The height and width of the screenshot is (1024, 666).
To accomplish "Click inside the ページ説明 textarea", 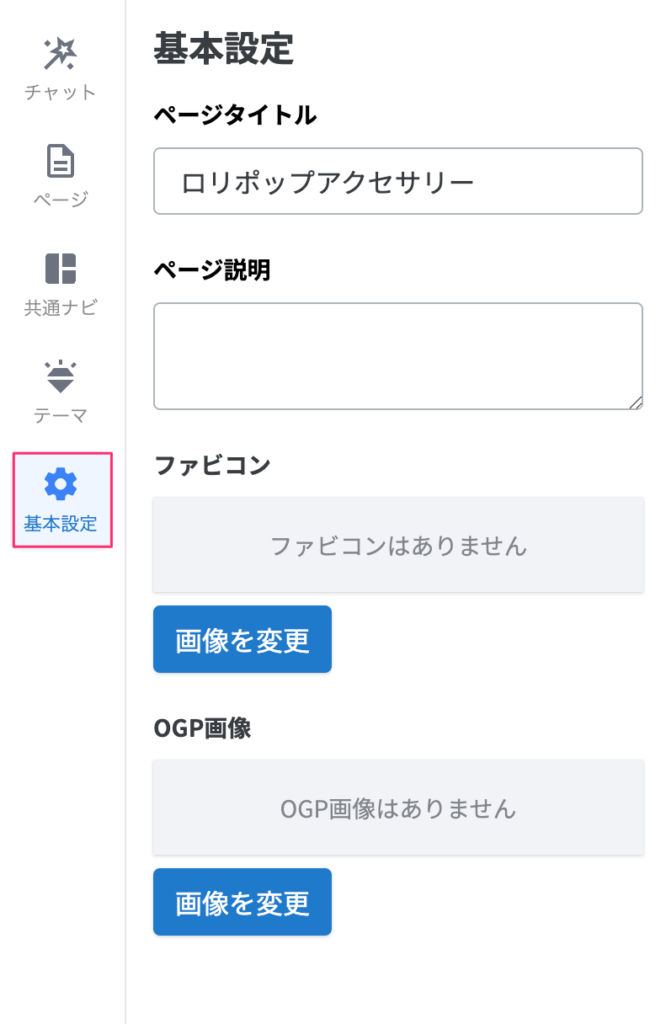I will coord(398,355).
